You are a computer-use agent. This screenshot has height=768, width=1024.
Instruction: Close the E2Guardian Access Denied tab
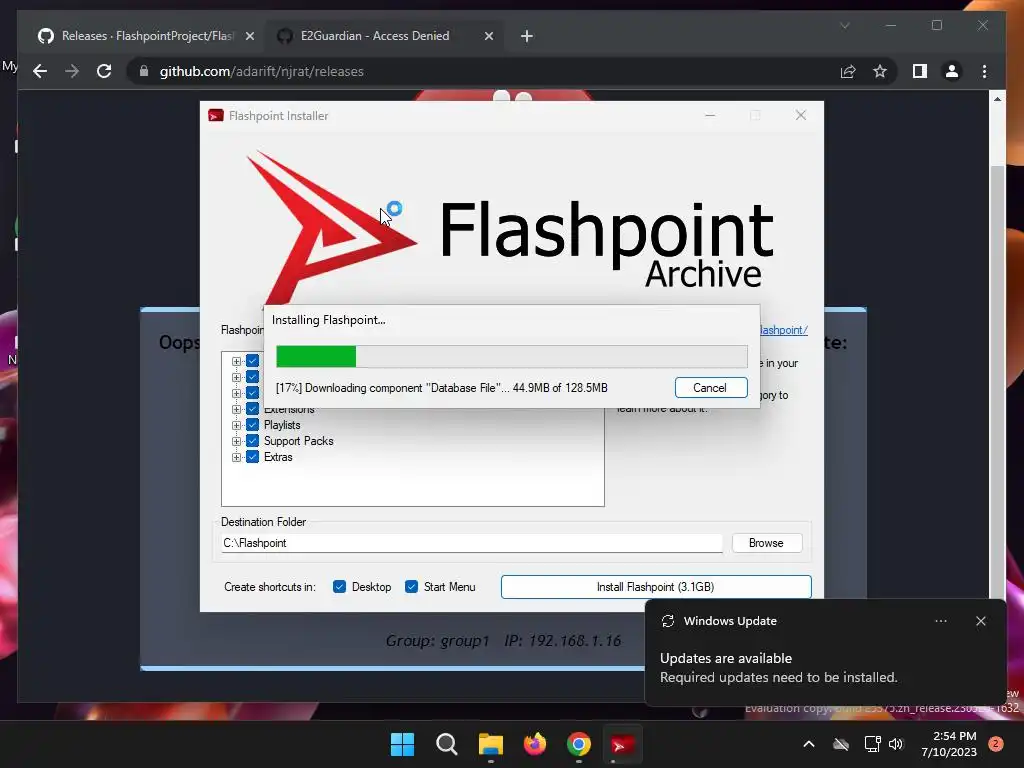[x=488, y=36]
